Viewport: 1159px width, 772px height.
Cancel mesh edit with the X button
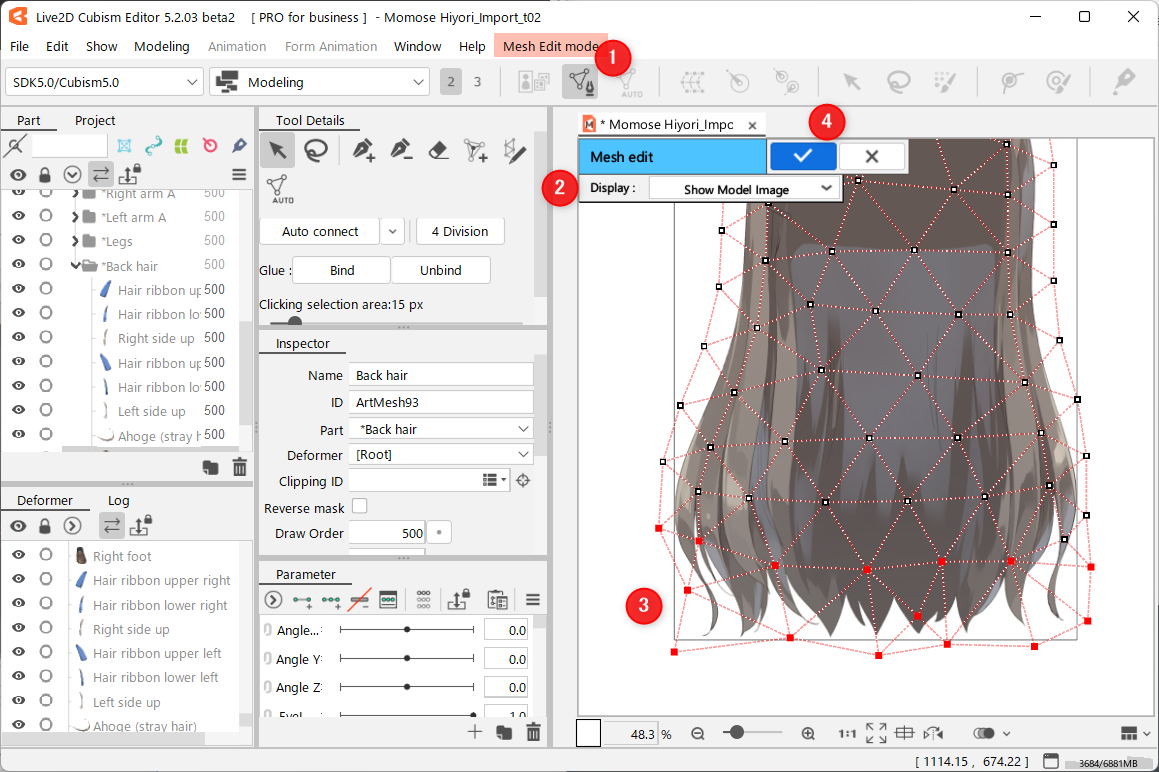(872, 156)
